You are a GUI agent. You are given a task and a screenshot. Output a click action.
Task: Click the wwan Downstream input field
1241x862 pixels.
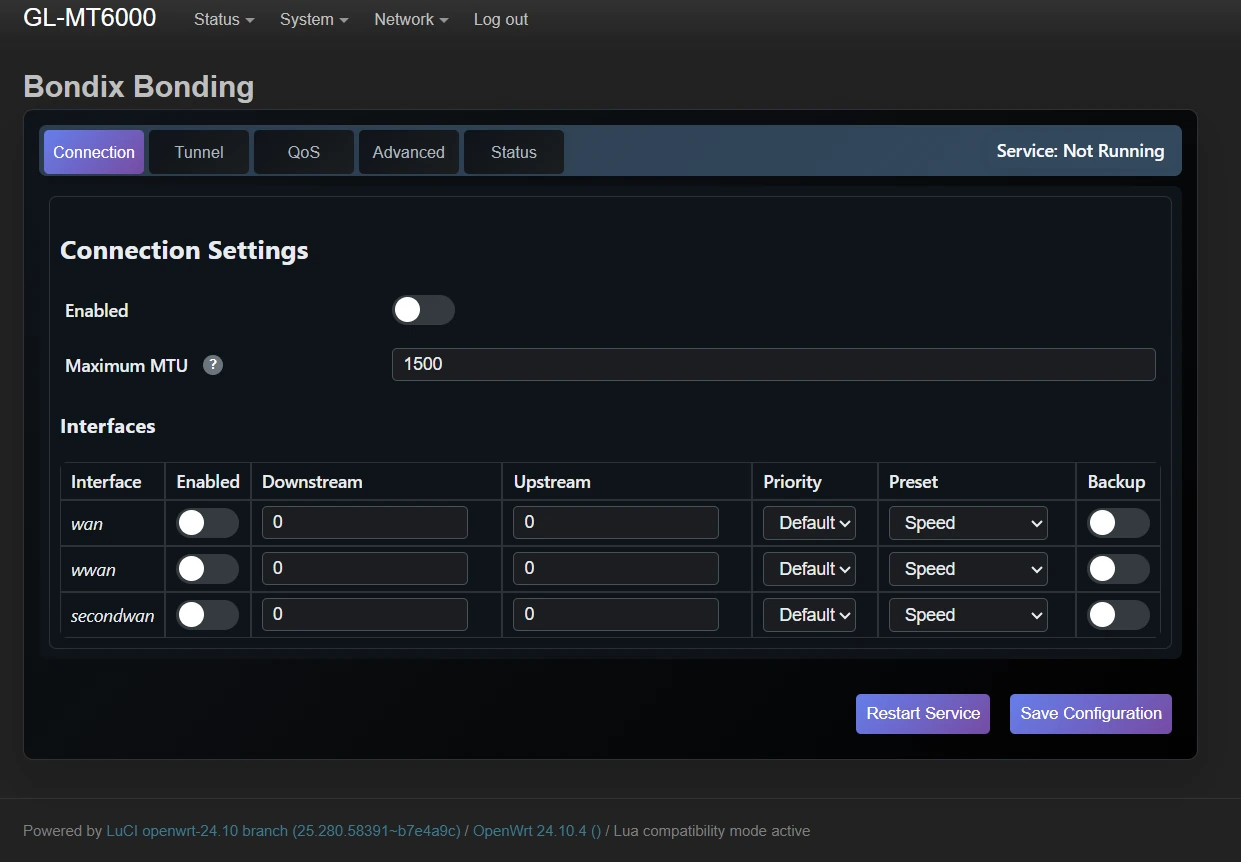365,569
